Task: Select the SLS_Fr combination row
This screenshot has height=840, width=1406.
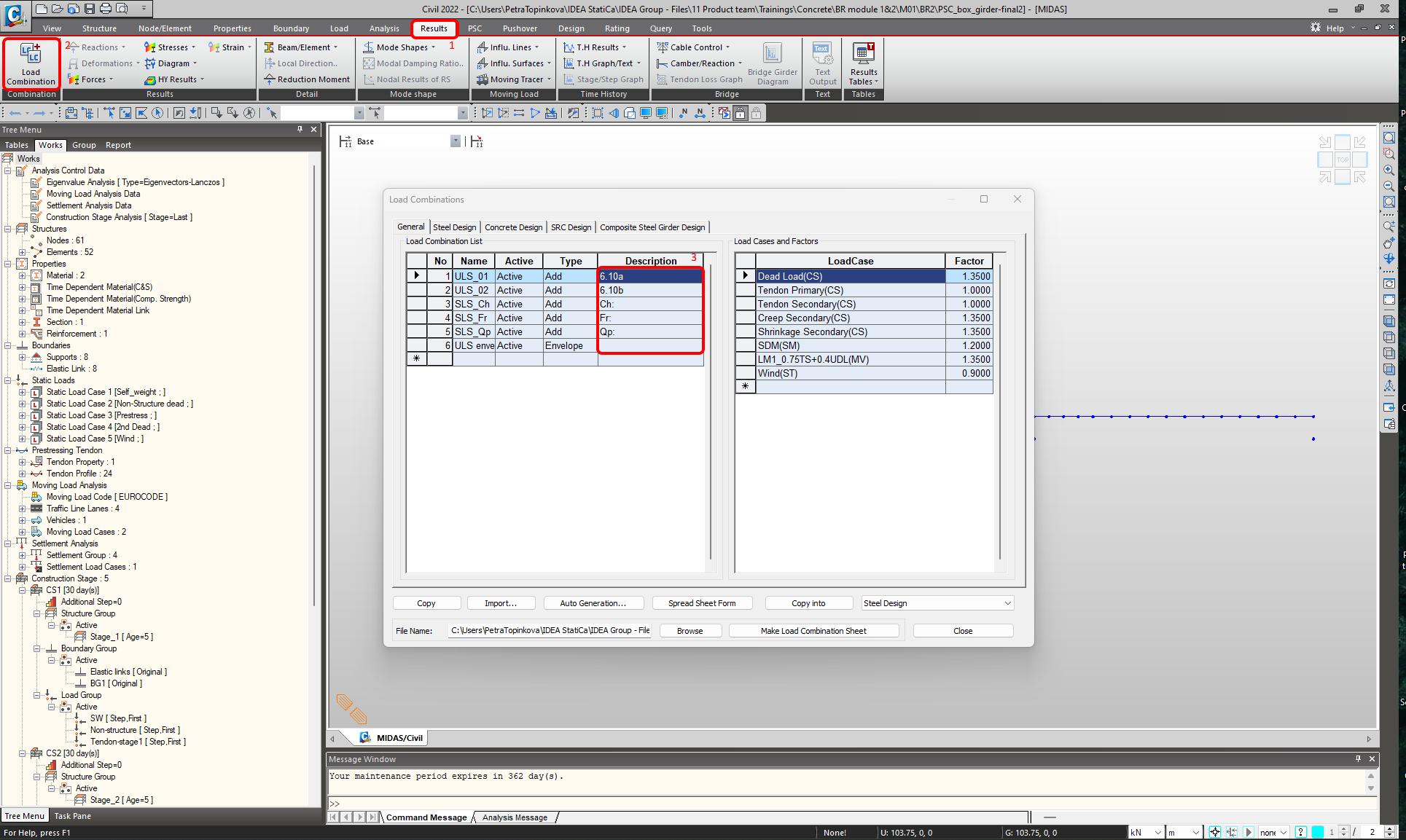Action: click(472, 318)
